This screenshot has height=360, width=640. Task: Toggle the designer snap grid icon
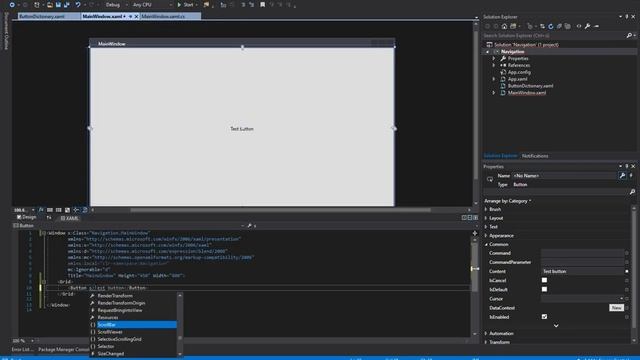(x=50, y=210)
